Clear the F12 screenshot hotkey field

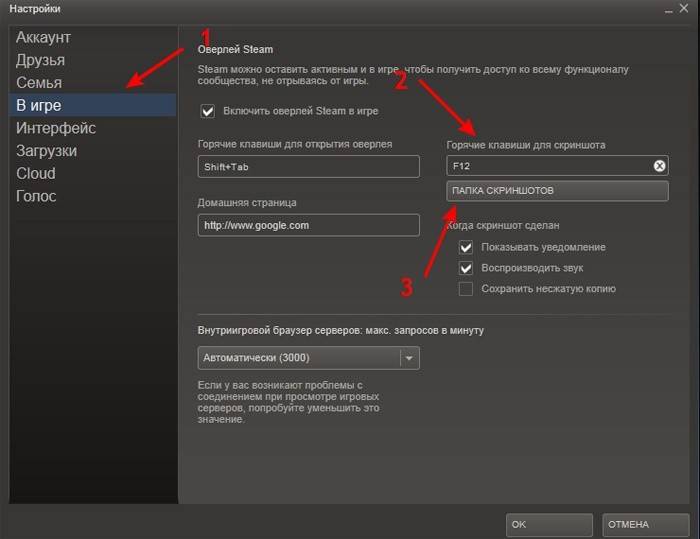(x=659, y=166)
